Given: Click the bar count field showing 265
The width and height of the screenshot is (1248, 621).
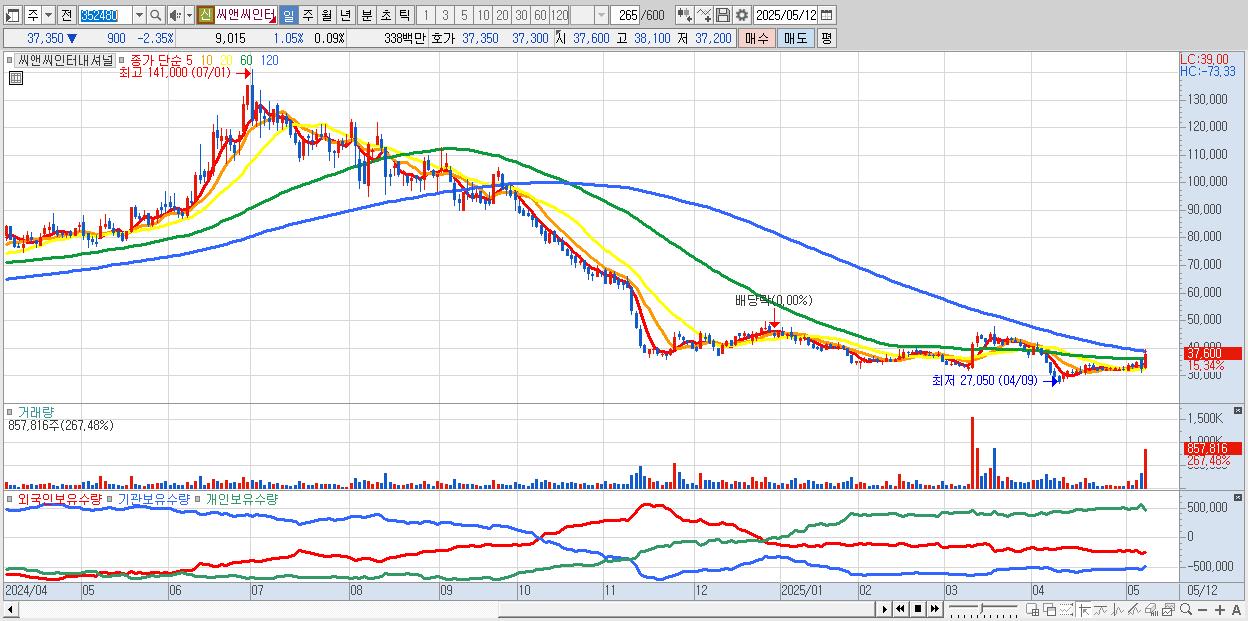Looking at the screenshot, I should pyautogui.click(x=625, y=15).
